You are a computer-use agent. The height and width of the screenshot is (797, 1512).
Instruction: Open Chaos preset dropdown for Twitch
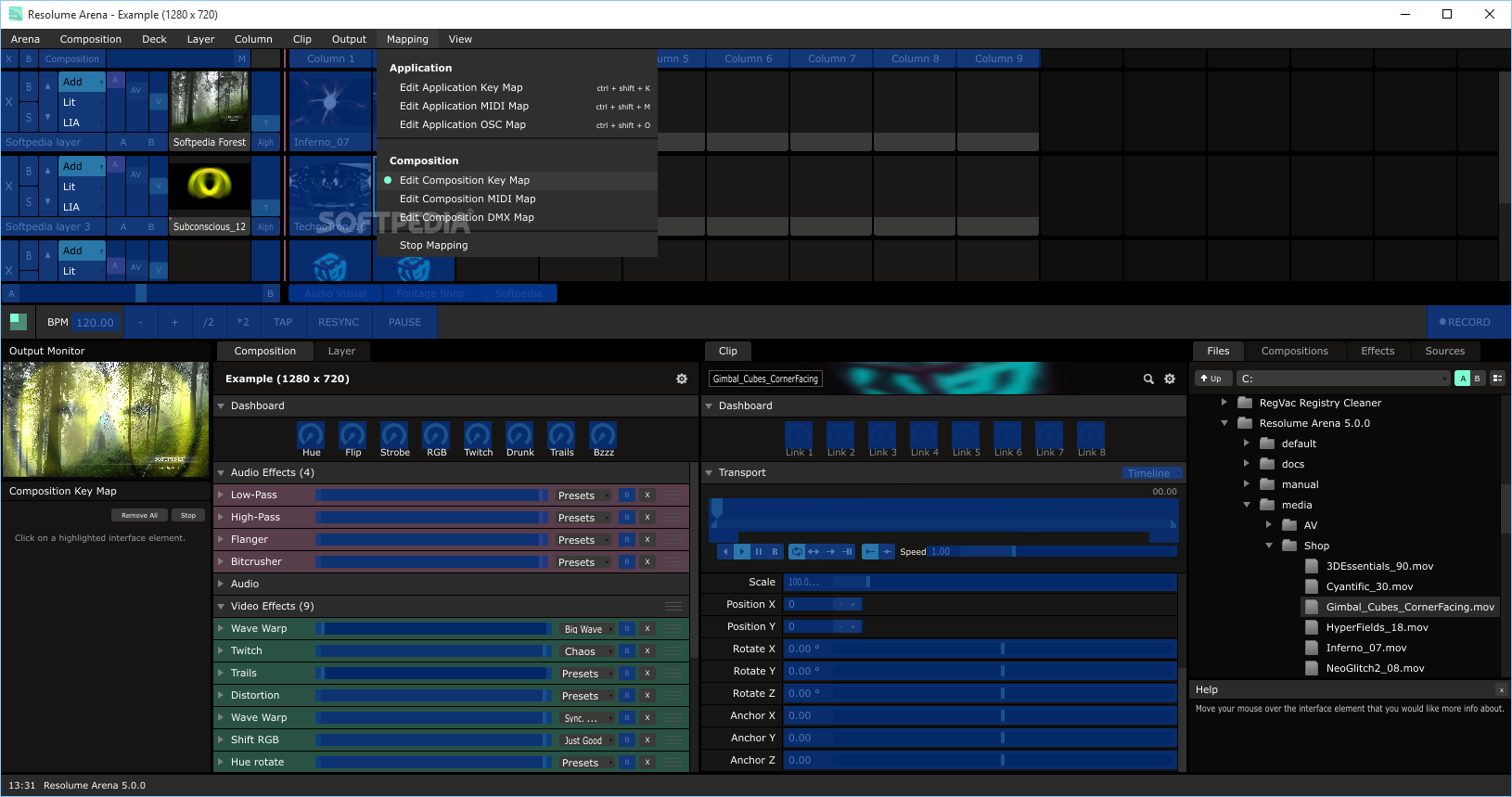pyautogui.click(x=586, y=651)
